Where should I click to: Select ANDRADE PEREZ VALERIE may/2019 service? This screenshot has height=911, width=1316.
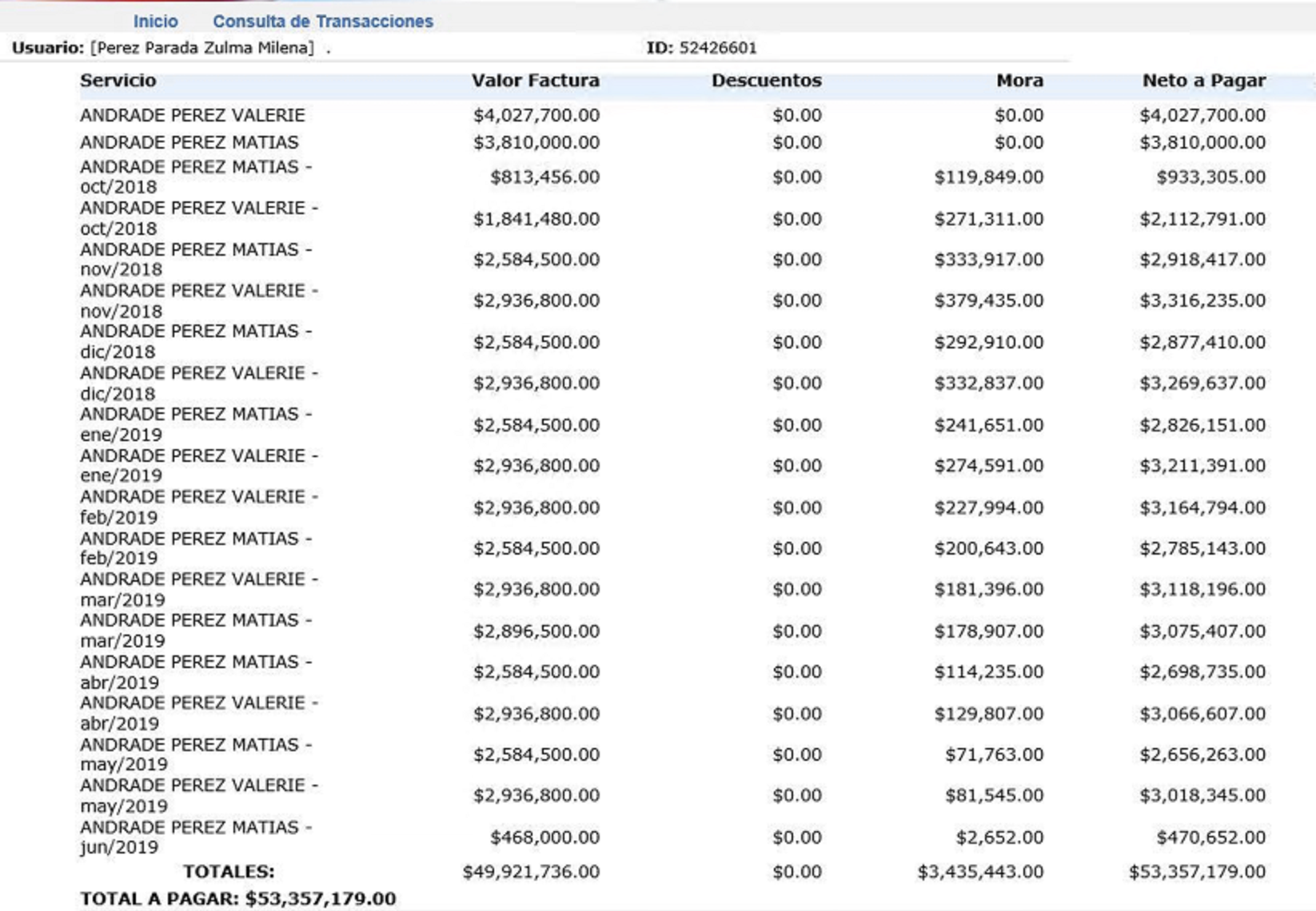click(199, 795)
